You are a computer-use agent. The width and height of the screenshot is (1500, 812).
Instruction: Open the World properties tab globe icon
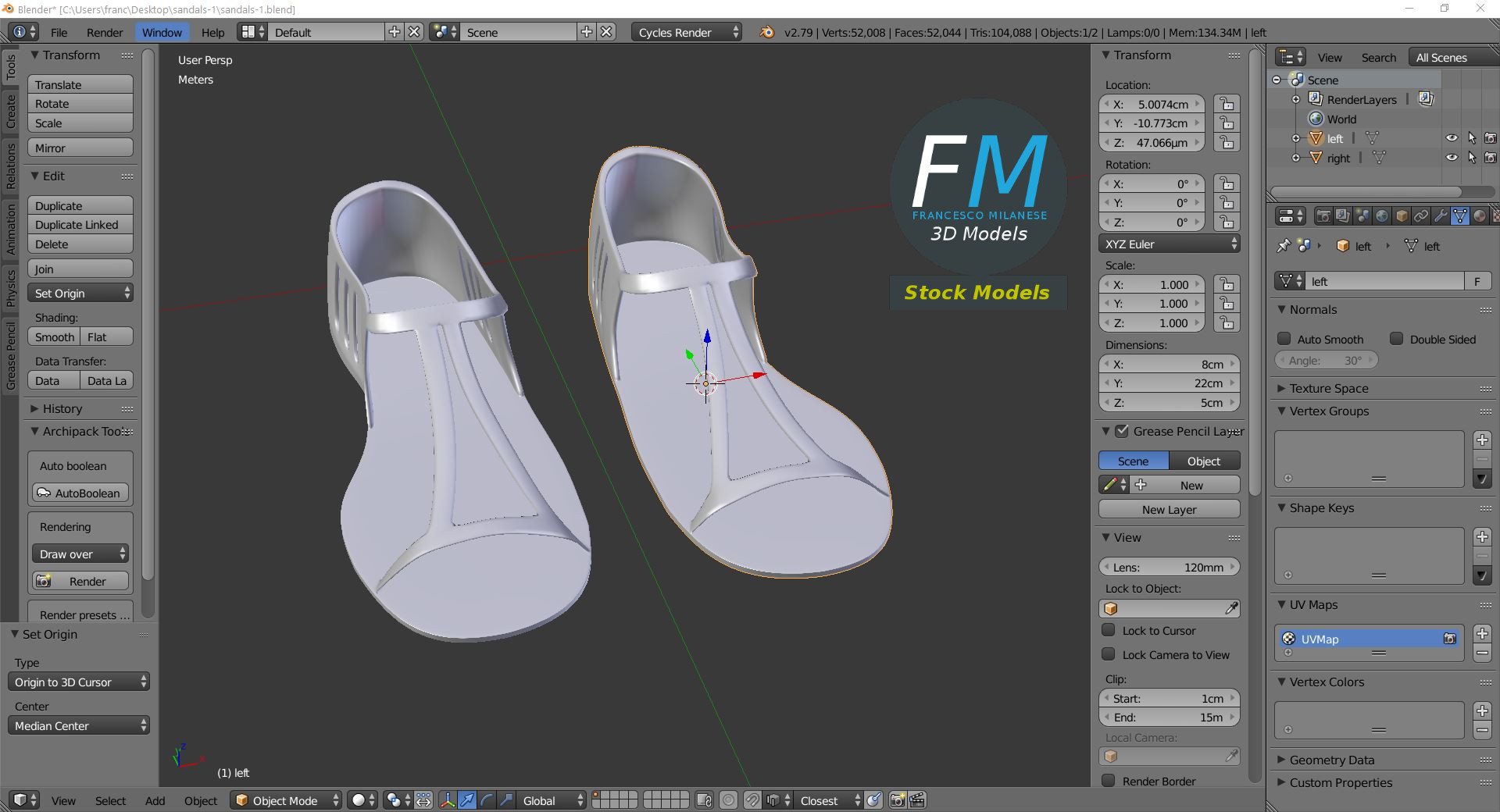tap(1381, 216)
